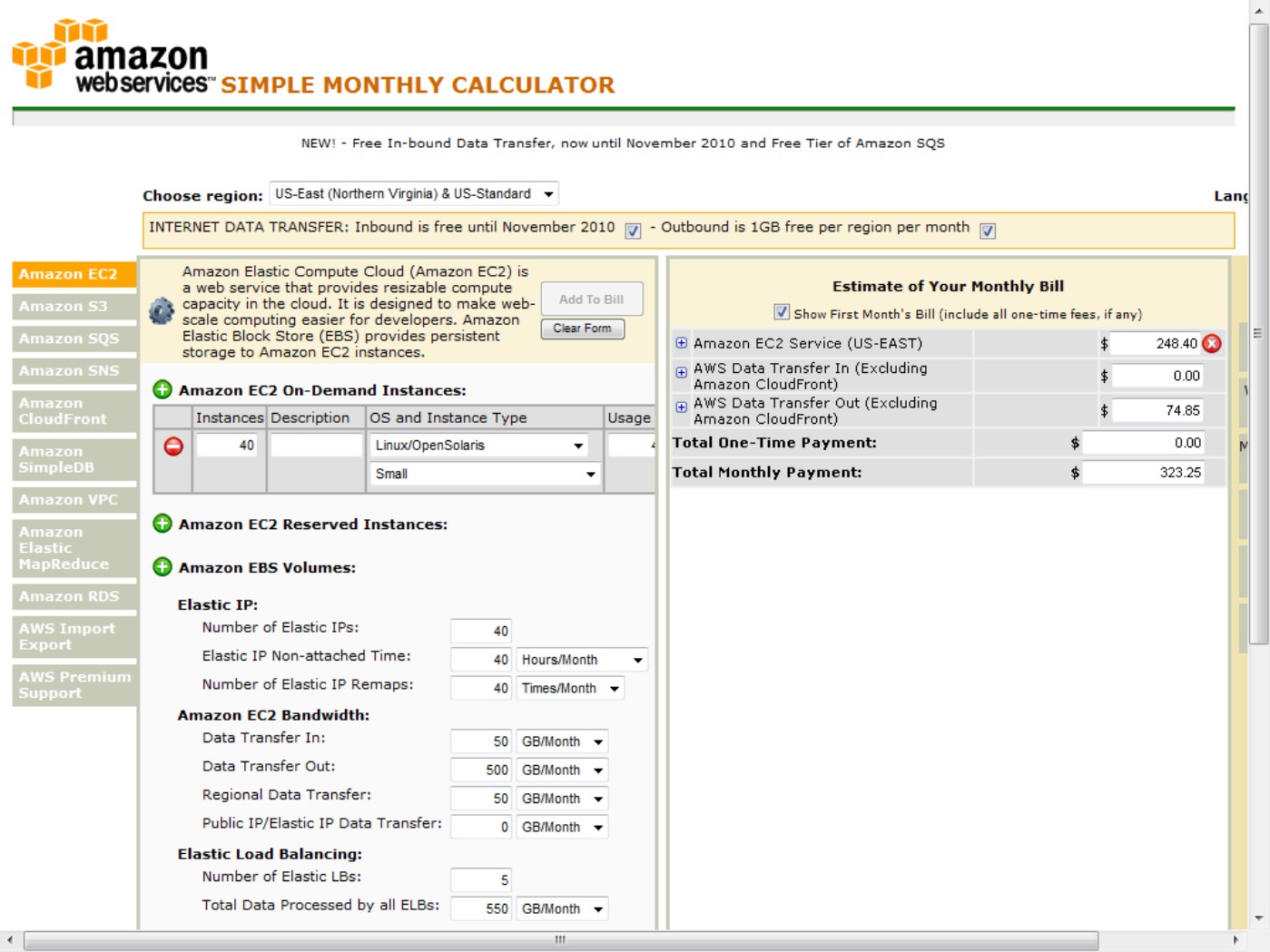Switch to the Amazon S3 tab
1270x952 pixels.
click(x=74, y=307)
